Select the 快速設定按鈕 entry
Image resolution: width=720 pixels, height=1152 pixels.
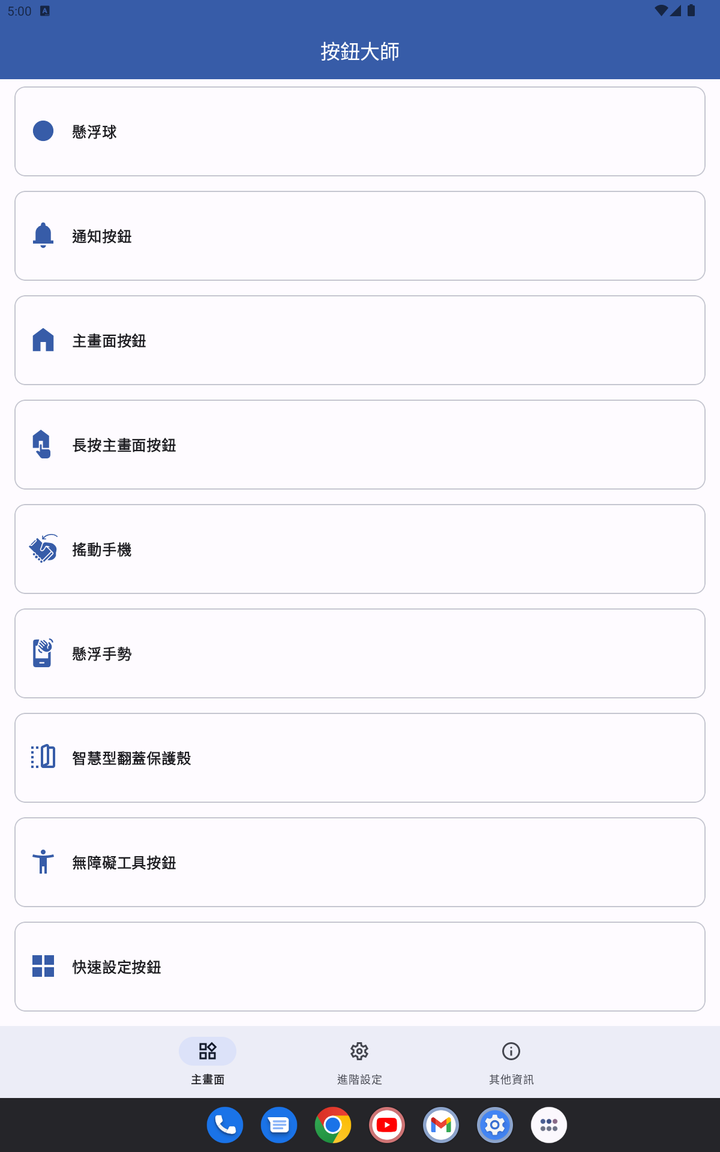(360, 967)
